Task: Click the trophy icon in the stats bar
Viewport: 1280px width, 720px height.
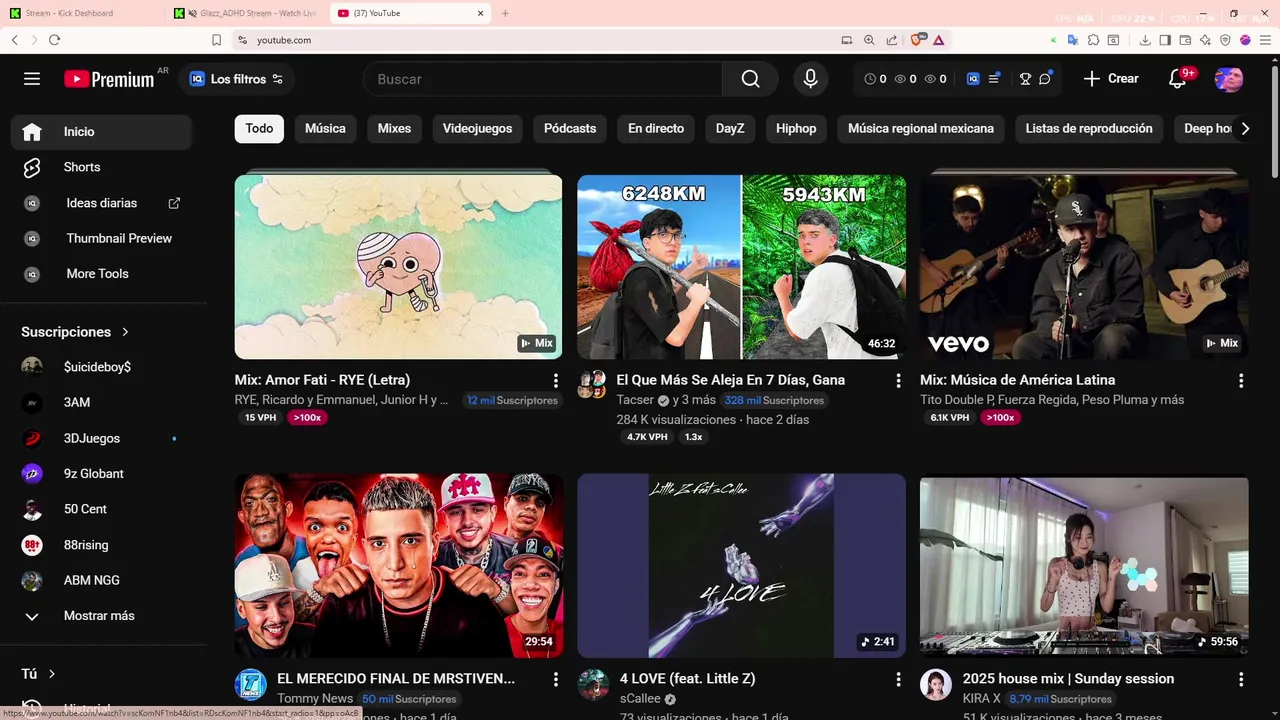Action: point(1025,79)
